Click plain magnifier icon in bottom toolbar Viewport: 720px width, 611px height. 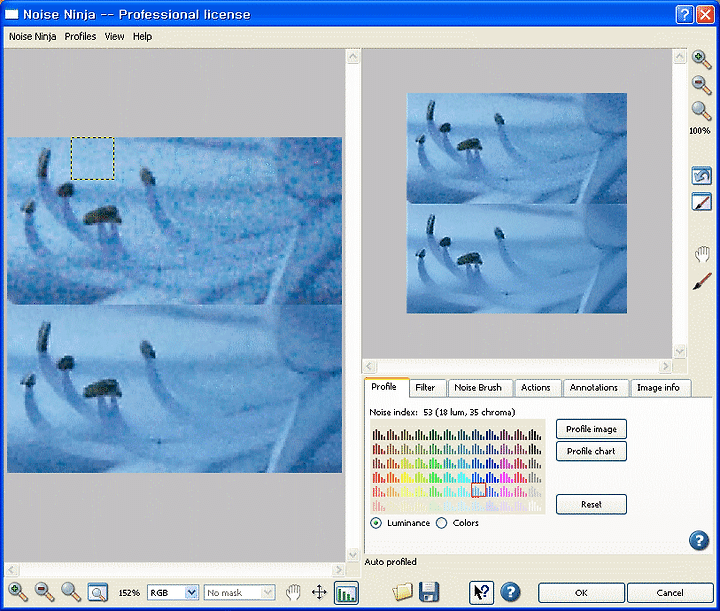[x=71, y=592]
